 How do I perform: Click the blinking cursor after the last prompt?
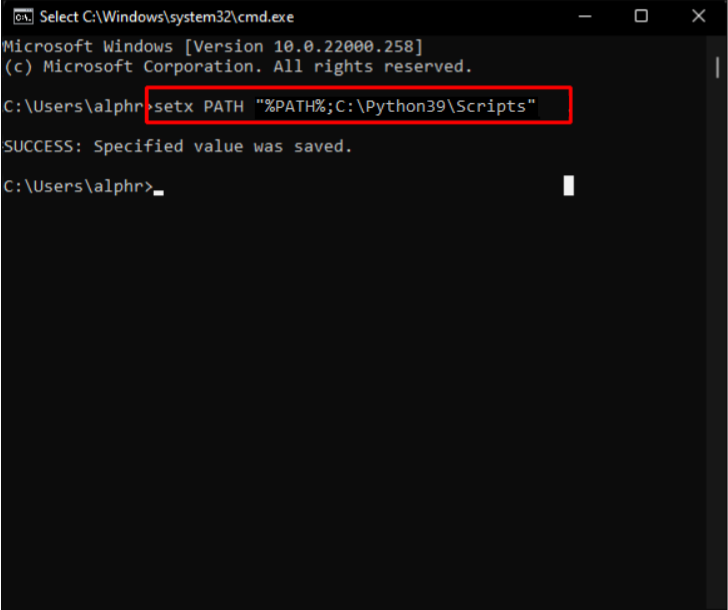[158, 191]
